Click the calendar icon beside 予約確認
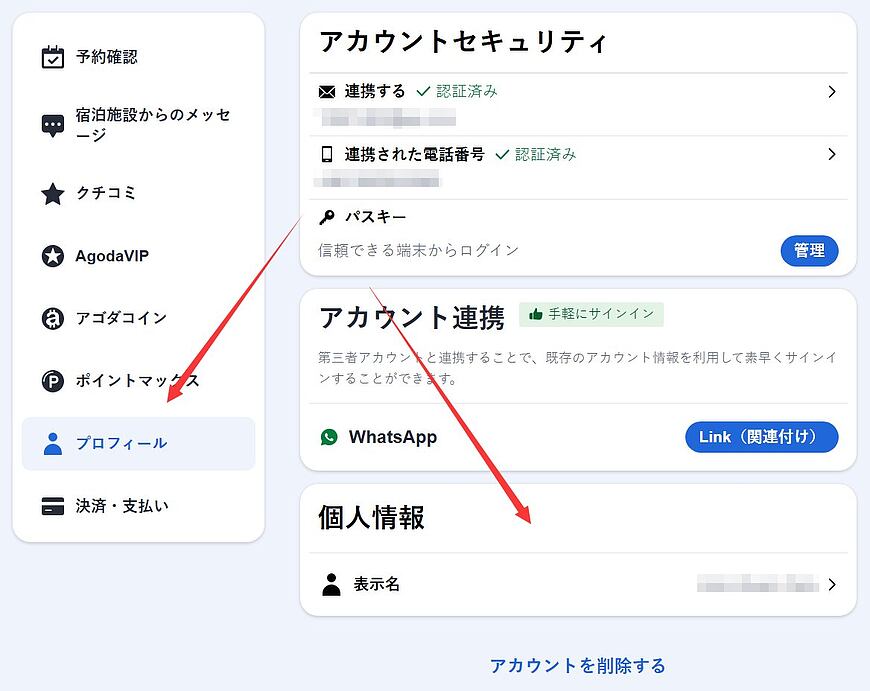870x691 pixels. (53, 57)
